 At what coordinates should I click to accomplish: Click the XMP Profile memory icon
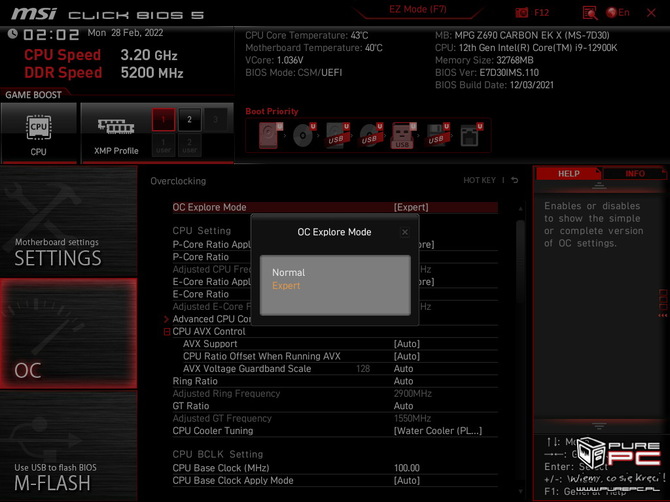pyautogui.click(x=116, y=126)
